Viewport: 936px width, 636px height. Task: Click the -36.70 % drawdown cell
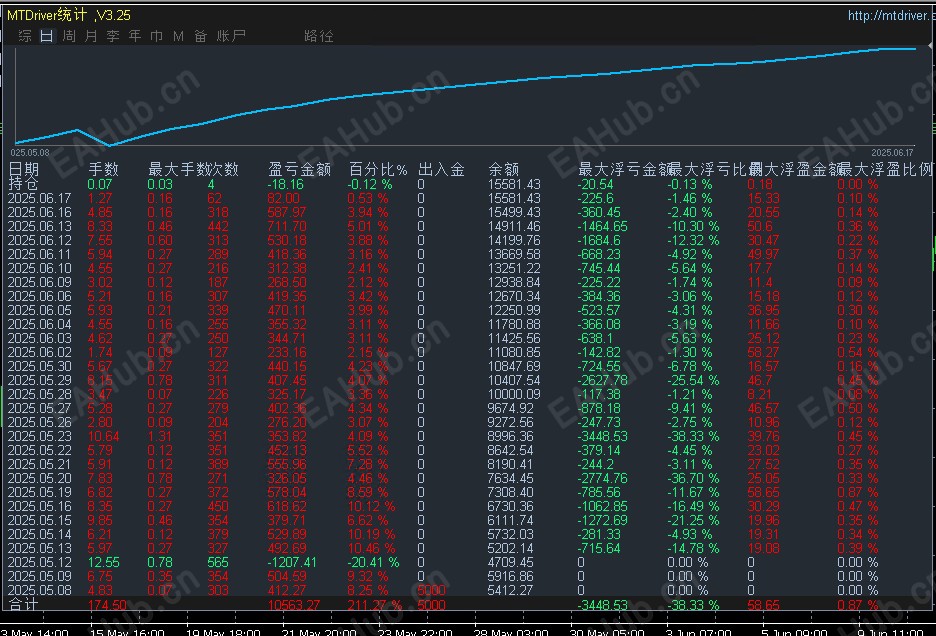693,478
